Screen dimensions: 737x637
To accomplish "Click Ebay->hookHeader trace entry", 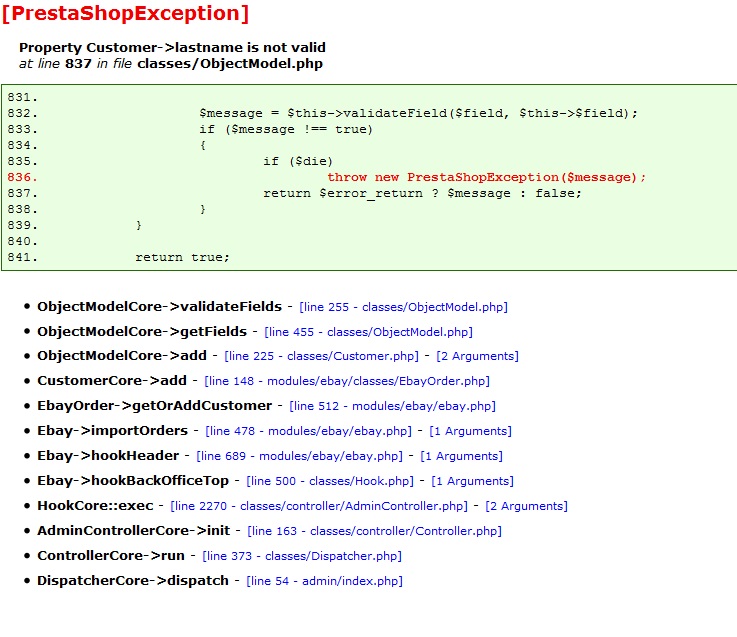I will (x=108, y=455).
